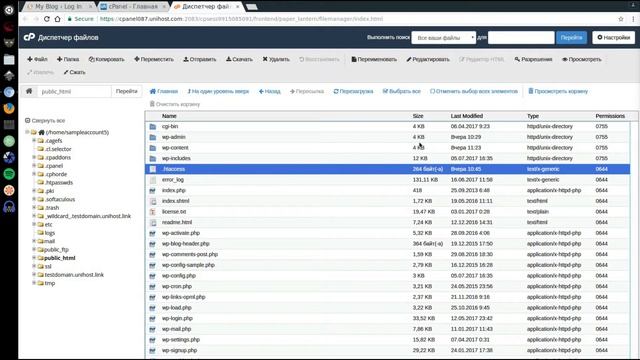Expand the etc tree folder

coord(34,224)
